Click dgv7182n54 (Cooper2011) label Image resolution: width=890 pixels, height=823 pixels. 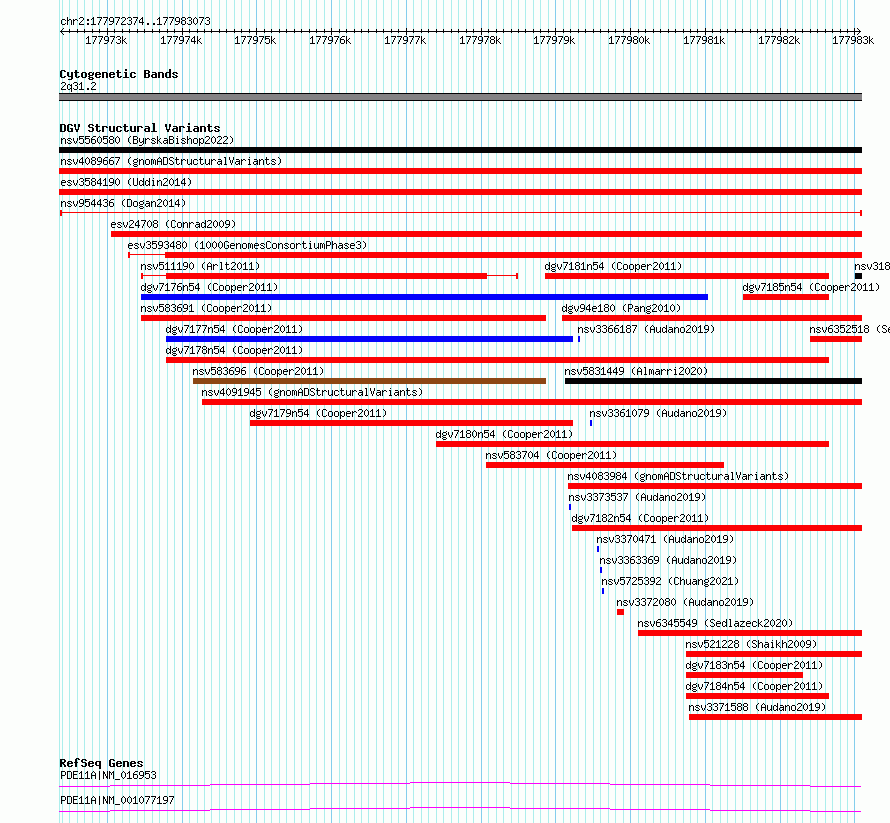tap(640, 518)
